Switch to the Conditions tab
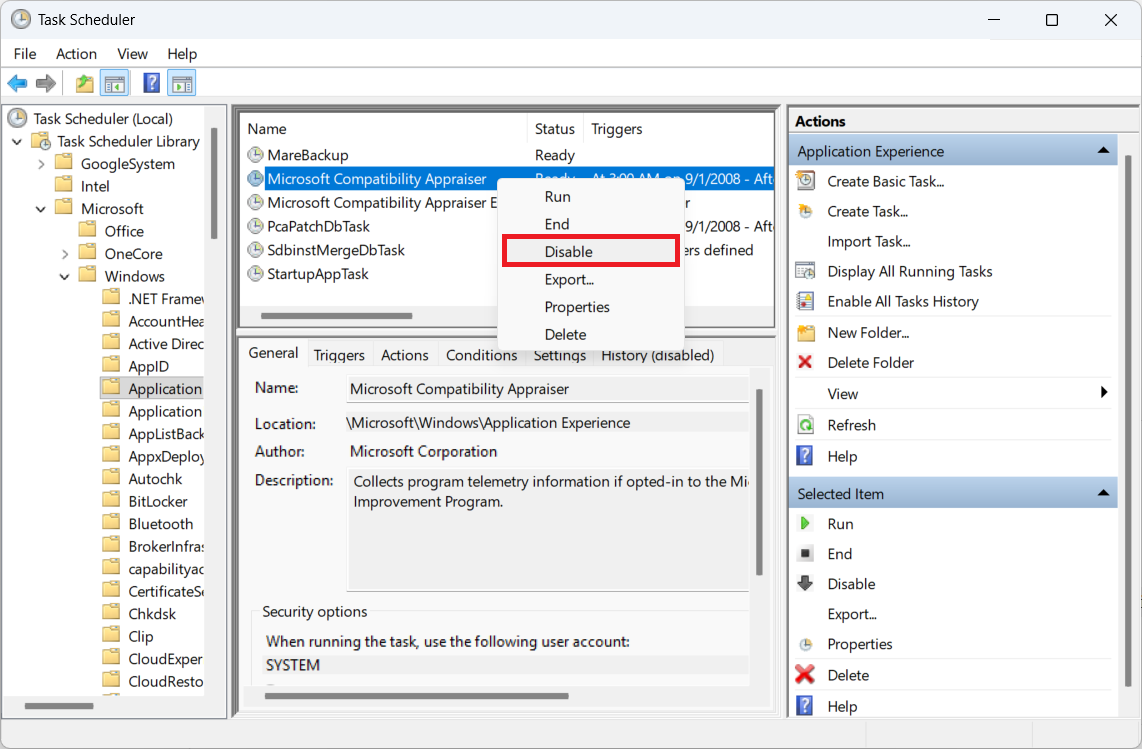1142x749 pixels. click(x=481, y=355)
